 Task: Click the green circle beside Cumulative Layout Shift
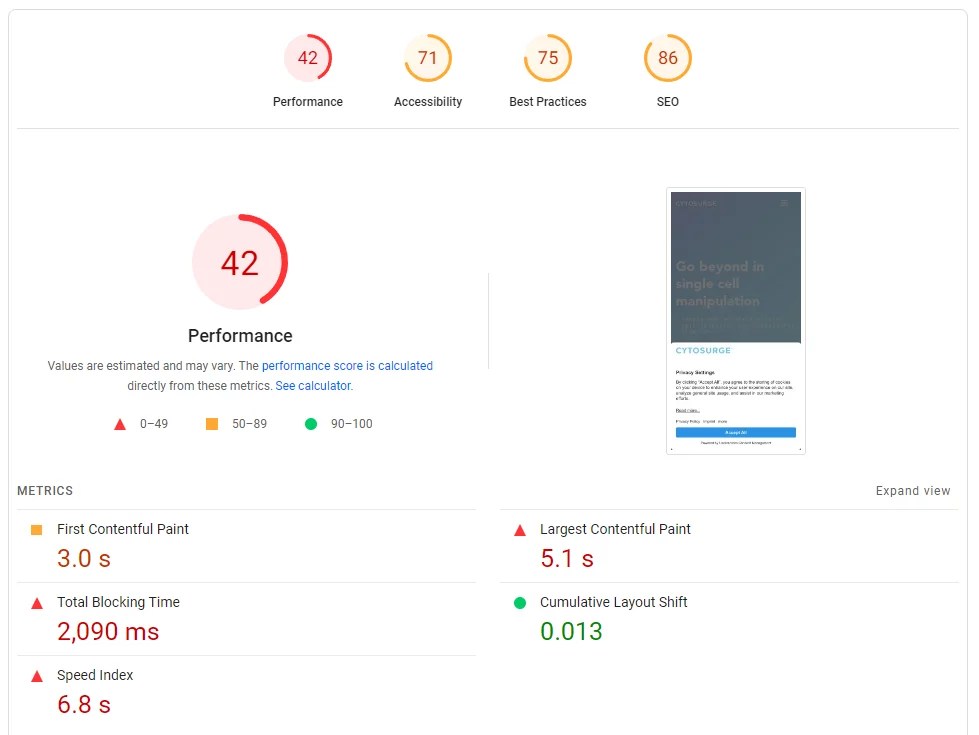point(520,603)
